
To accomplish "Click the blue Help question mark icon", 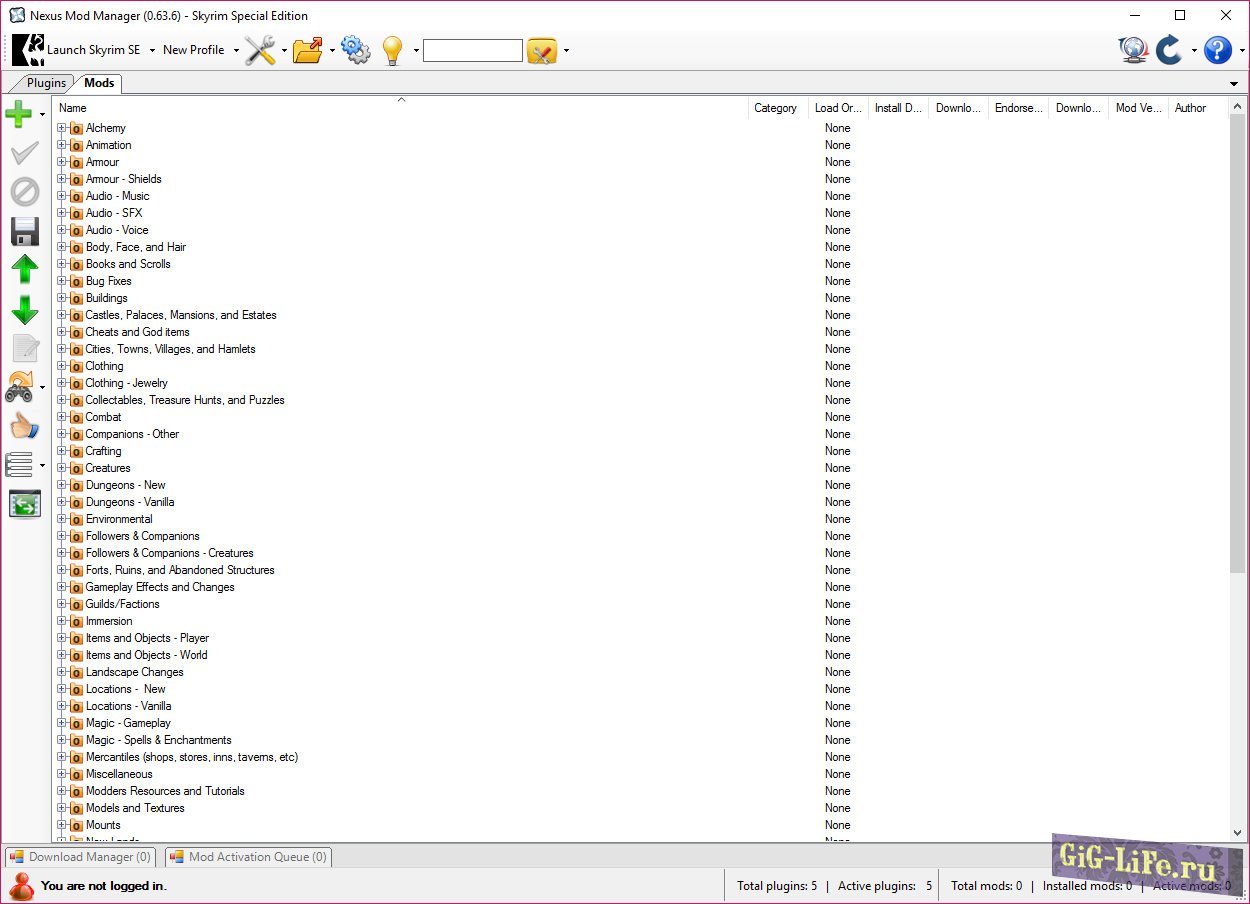I will (x=1217, y=50).
